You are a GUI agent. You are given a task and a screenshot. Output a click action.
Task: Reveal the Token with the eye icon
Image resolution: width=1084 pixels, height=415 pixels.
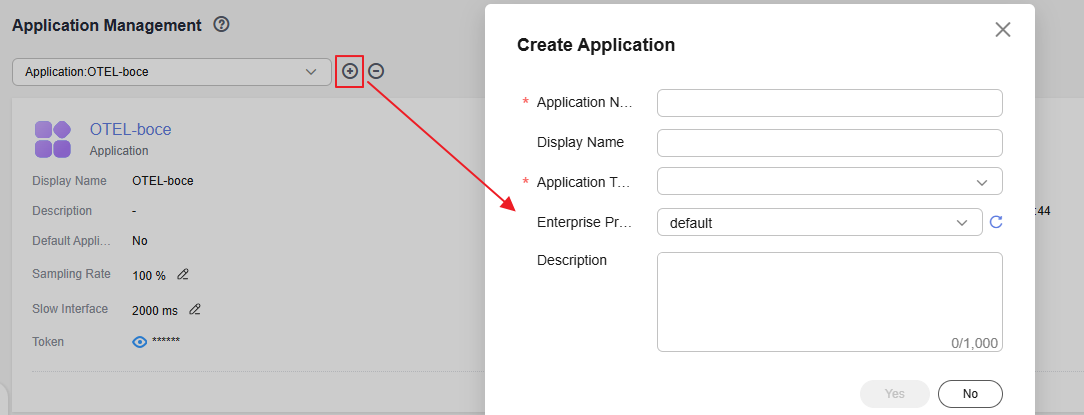pos(140,342)
